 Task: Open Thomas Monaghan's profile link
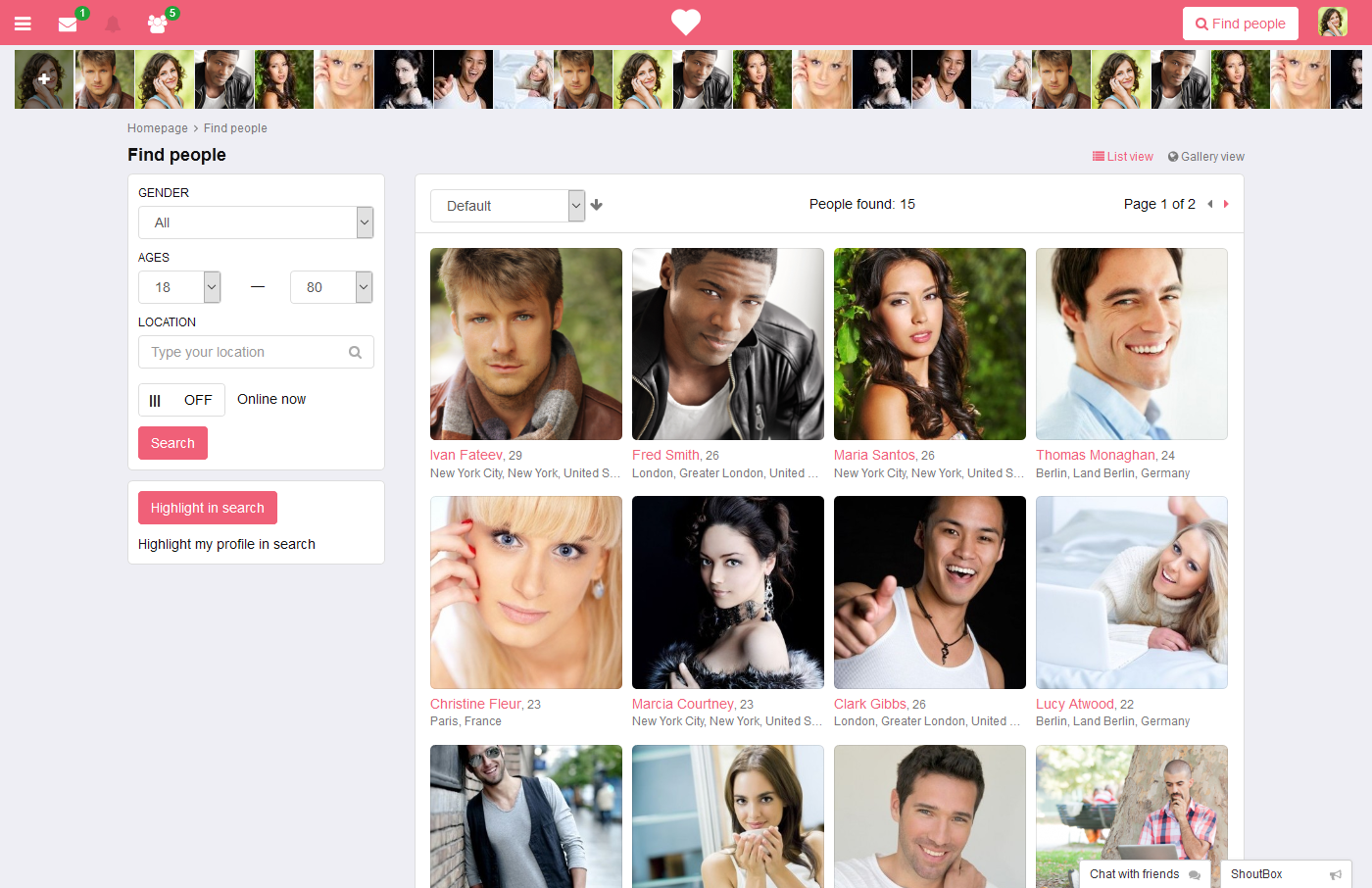[x=1096, y=455]
